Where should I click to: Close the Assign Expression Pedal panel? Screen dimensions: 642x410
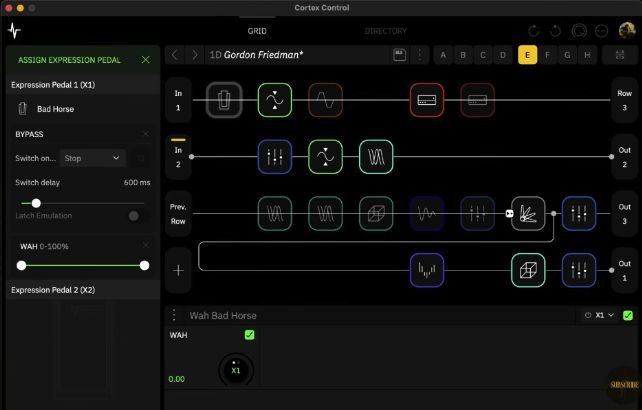pyautogui.click(x=145, y=60)
